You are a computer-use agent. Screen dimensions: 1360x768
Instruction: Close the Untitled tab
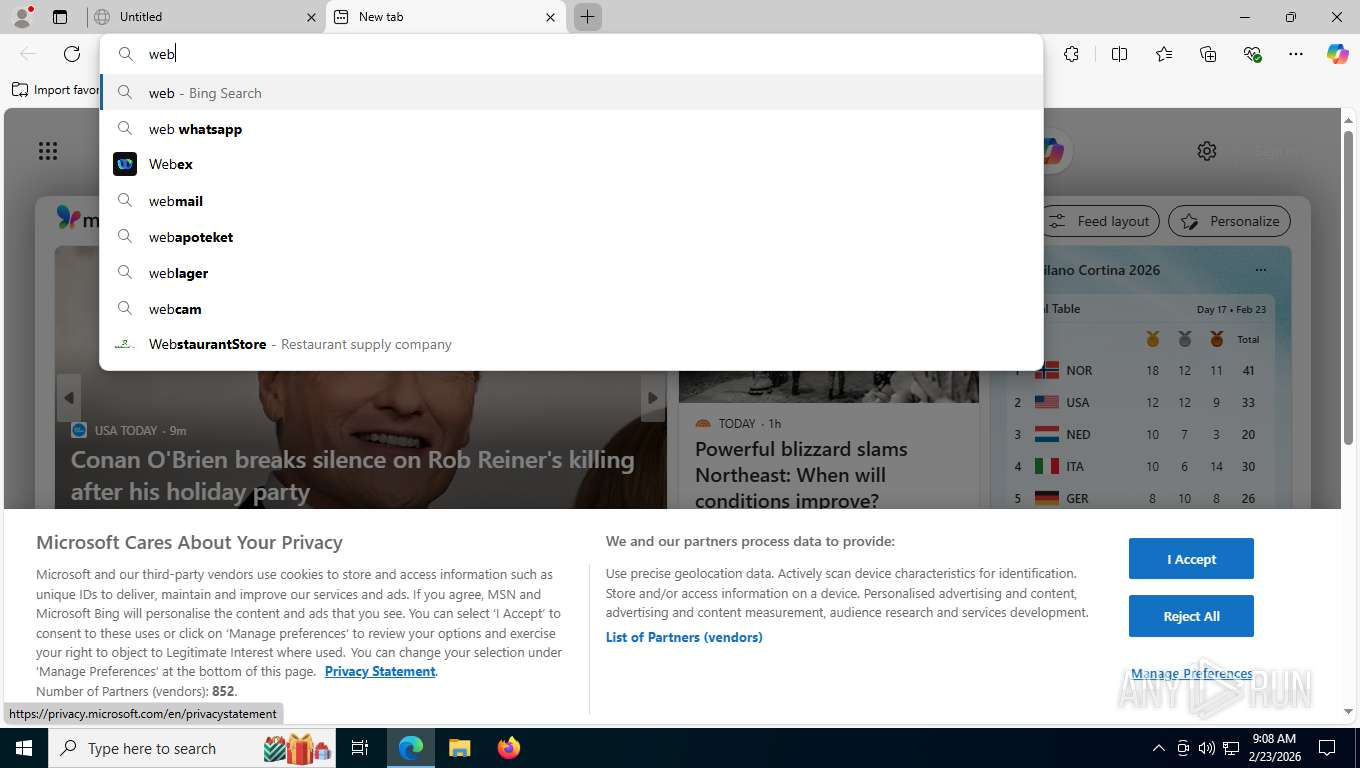(x=311, y=17)
